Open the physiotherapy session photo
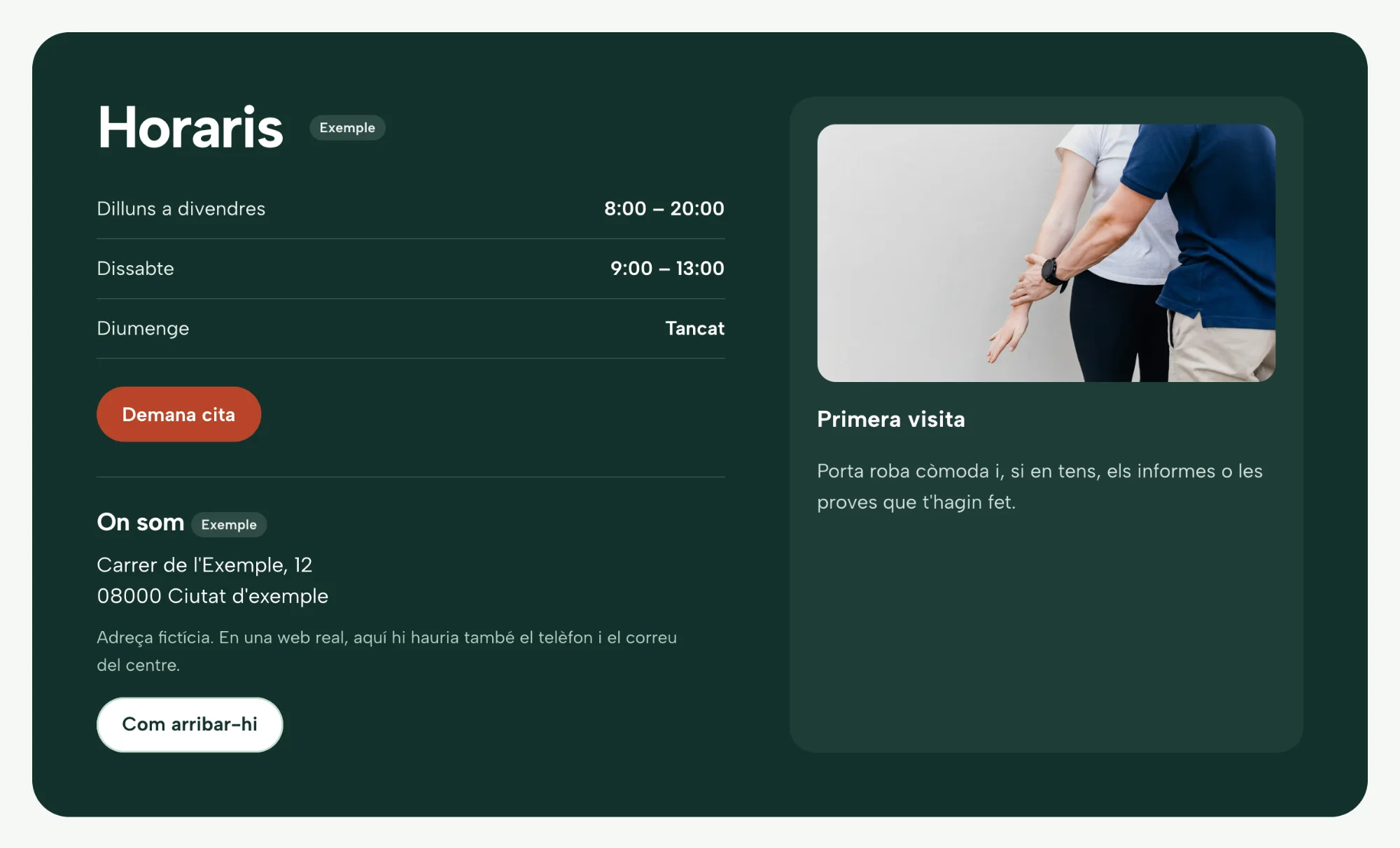Image resolution: width=1400 pixels, height=848 pixels. (x=1046, y=253)
